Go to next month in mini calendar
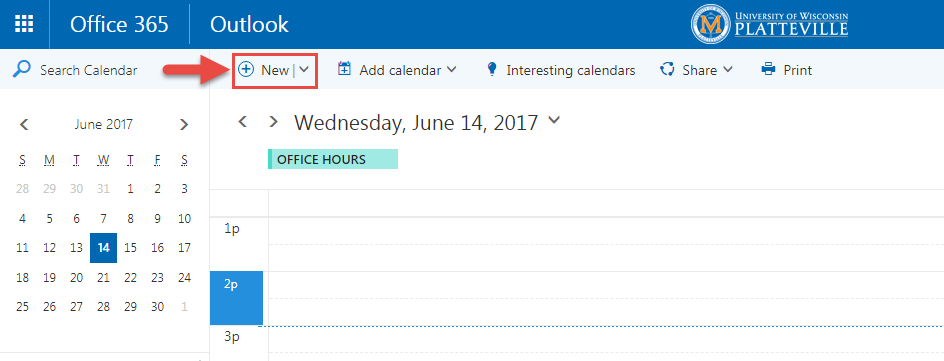 pyautogui.click(x=184, y=125)
